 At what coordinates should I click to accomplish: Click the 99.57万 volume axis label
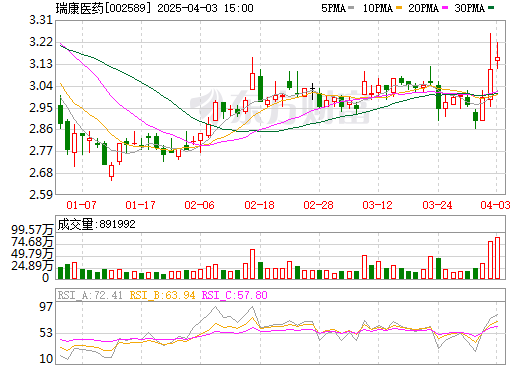(32, 230)
